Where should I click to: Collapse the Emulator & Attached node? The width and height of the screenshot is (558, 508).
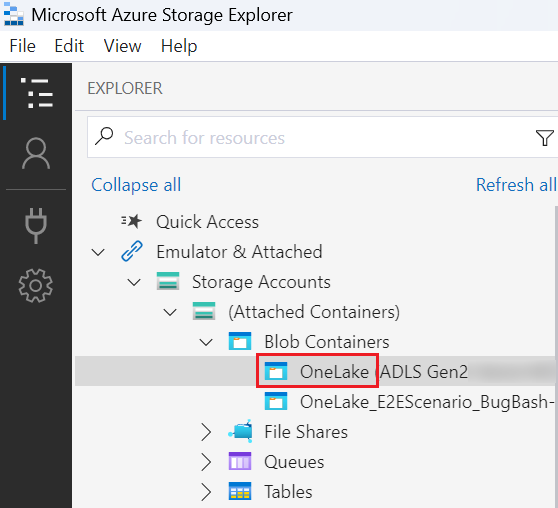coord(98,252)
